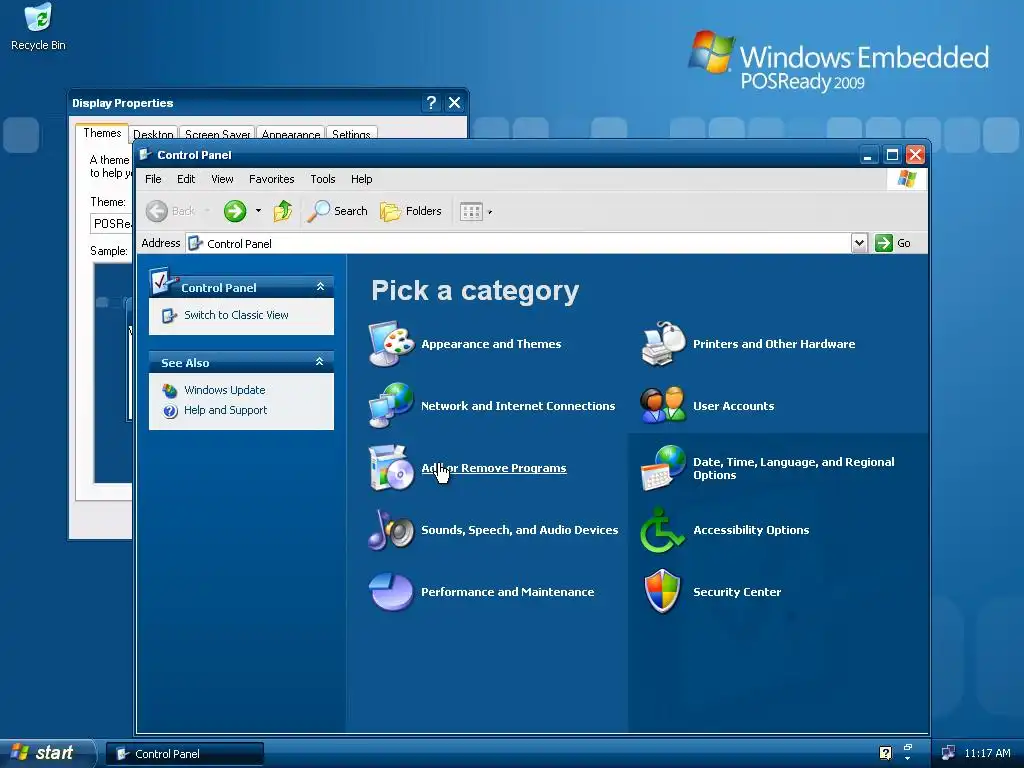Switch to Desktop tab in Display Properties
This screenshot has width=1024, height=768.
153,134
